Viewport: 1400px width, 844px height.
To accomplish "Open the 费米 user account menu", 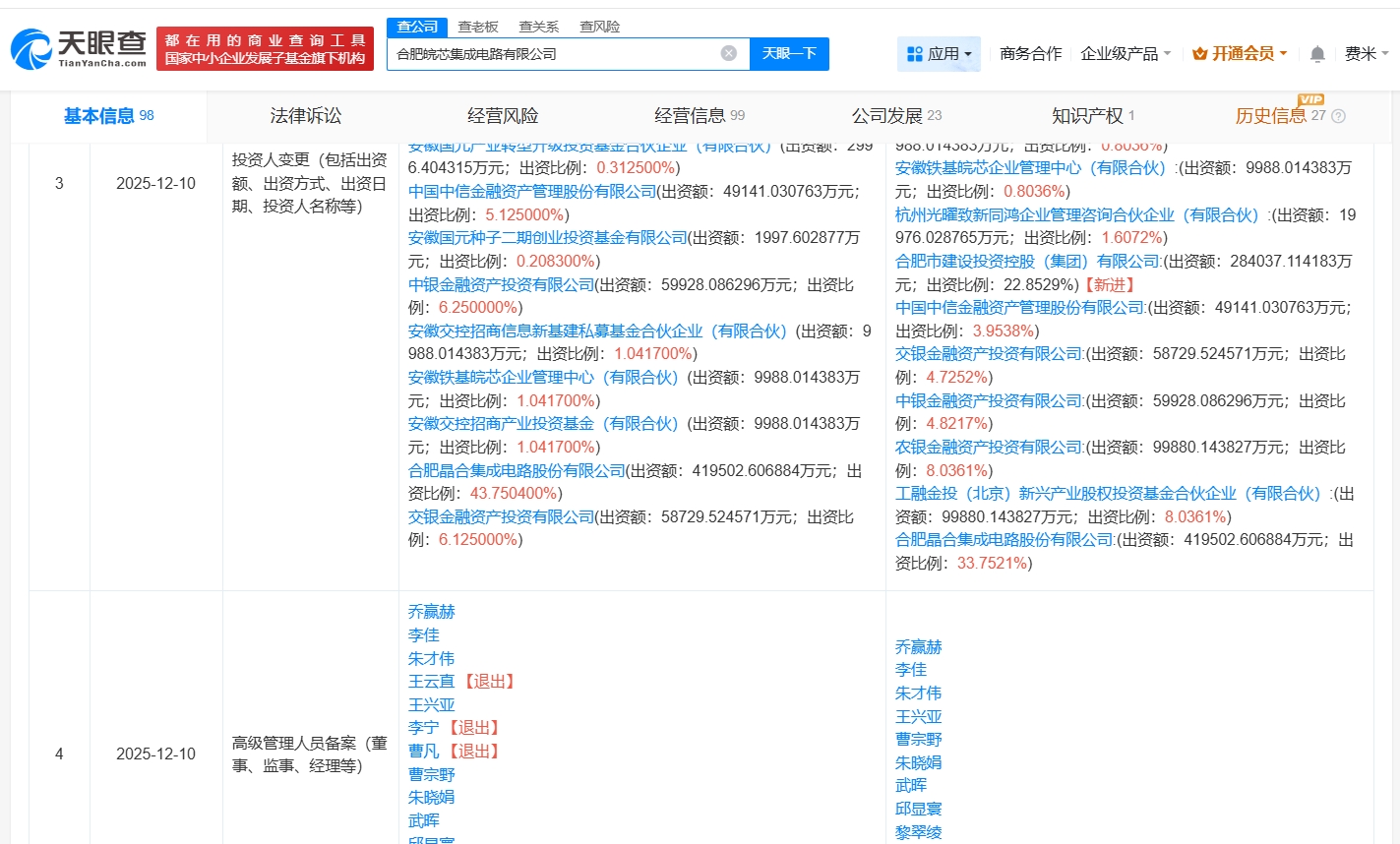I will (1366, 54).
